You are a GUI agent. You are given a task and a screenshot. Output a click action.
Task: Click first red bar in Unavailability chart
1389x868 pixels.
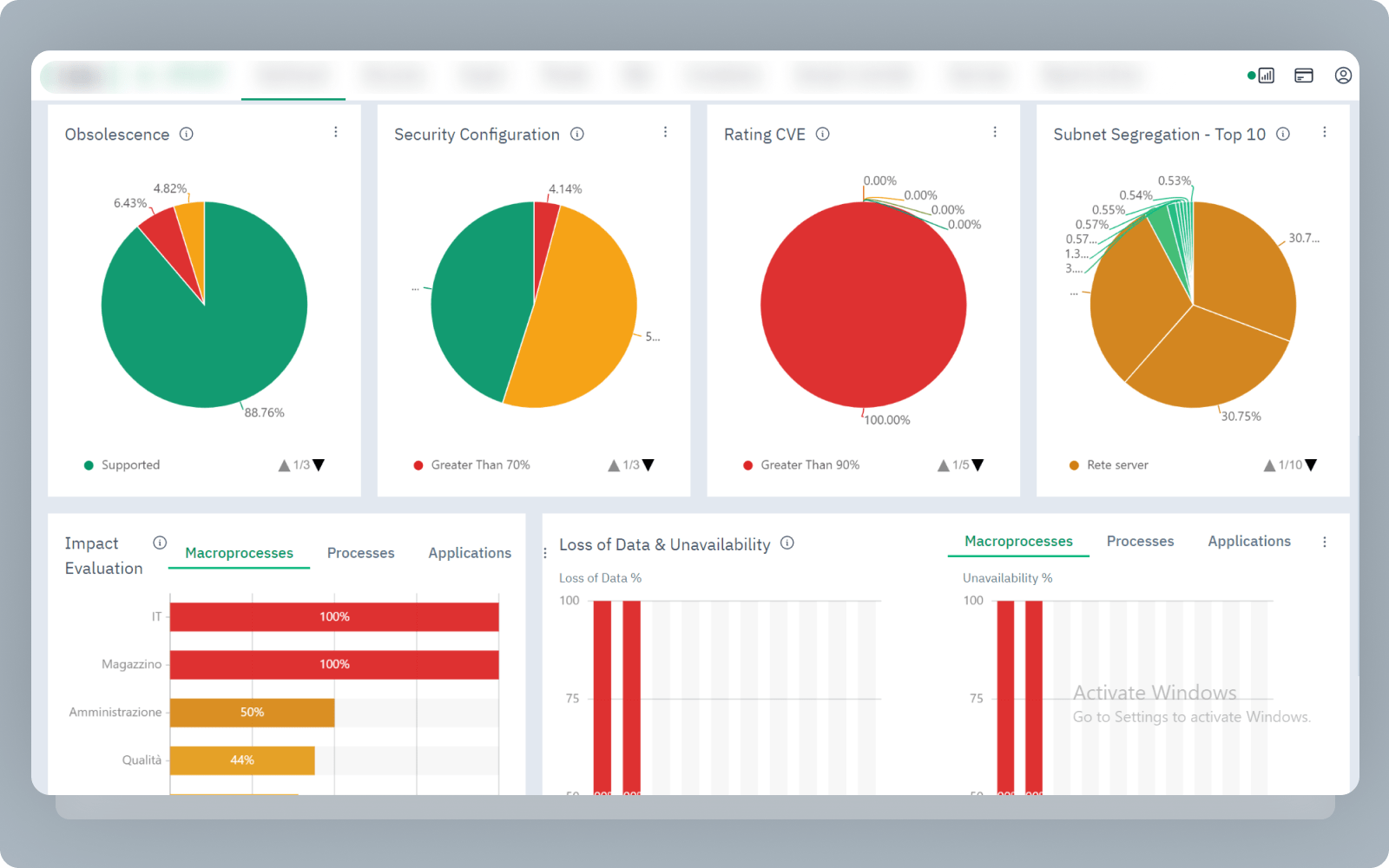[1005, 697]
